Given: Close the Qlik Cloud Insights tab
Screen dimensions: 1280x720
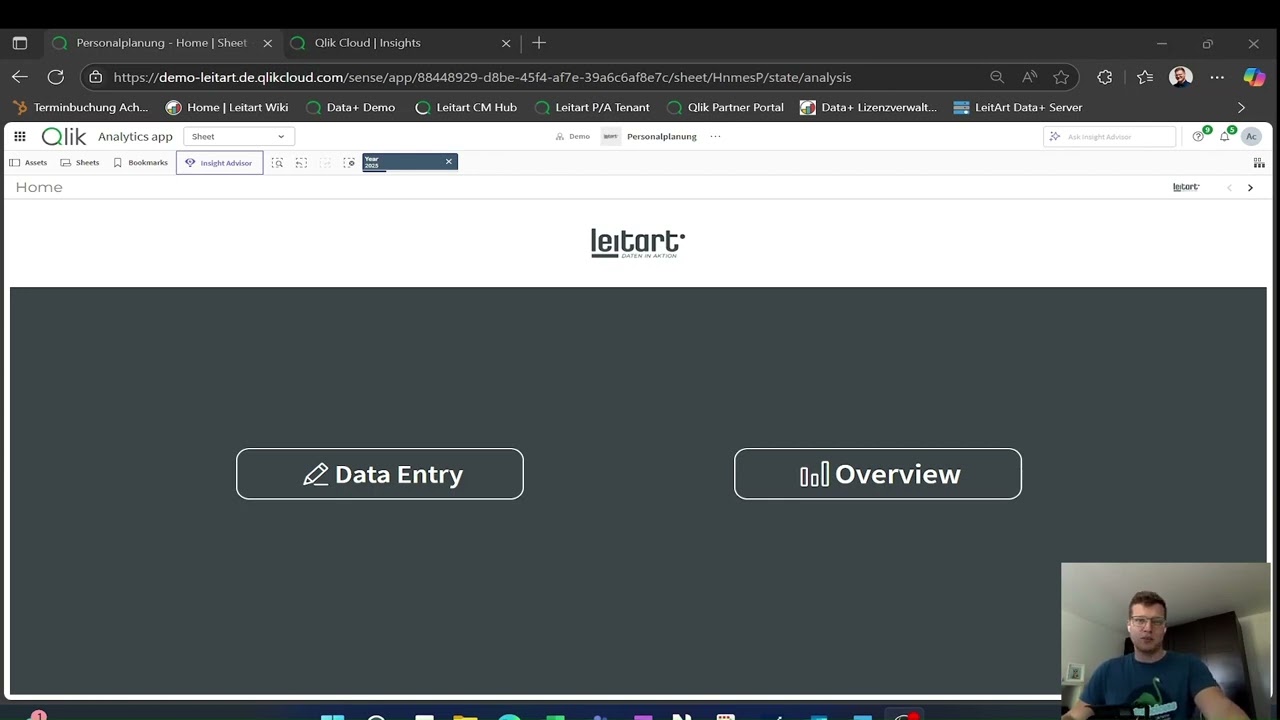Looking at the screenshot, I should [506, 43].
